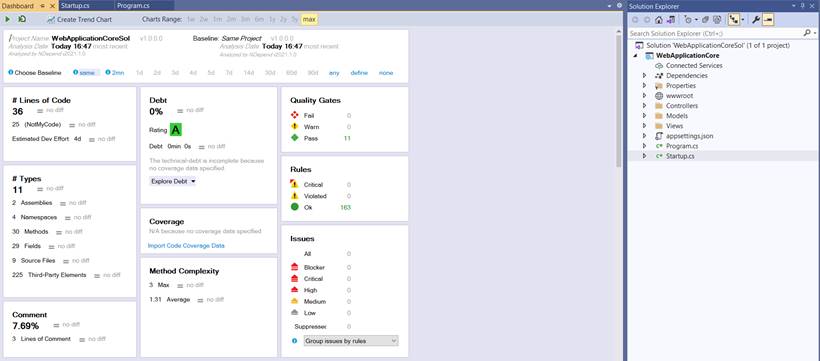Image resolution: width=820 pixels, height=361 pixels.
Task: Click Switch Views icon in Solution Explorer
Action: pos(670,20)
